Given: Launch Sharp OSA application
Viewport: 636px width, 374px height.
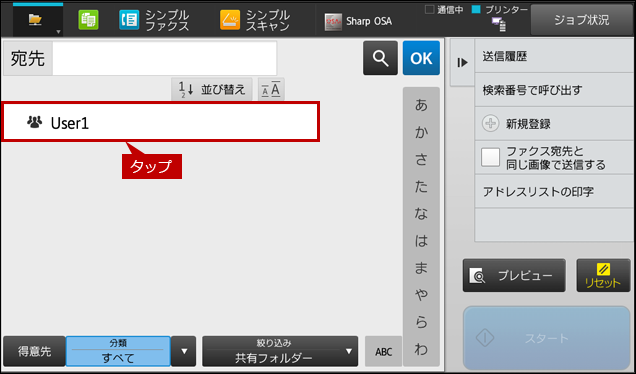Looking at the screenshot, I should pos(359,21).
